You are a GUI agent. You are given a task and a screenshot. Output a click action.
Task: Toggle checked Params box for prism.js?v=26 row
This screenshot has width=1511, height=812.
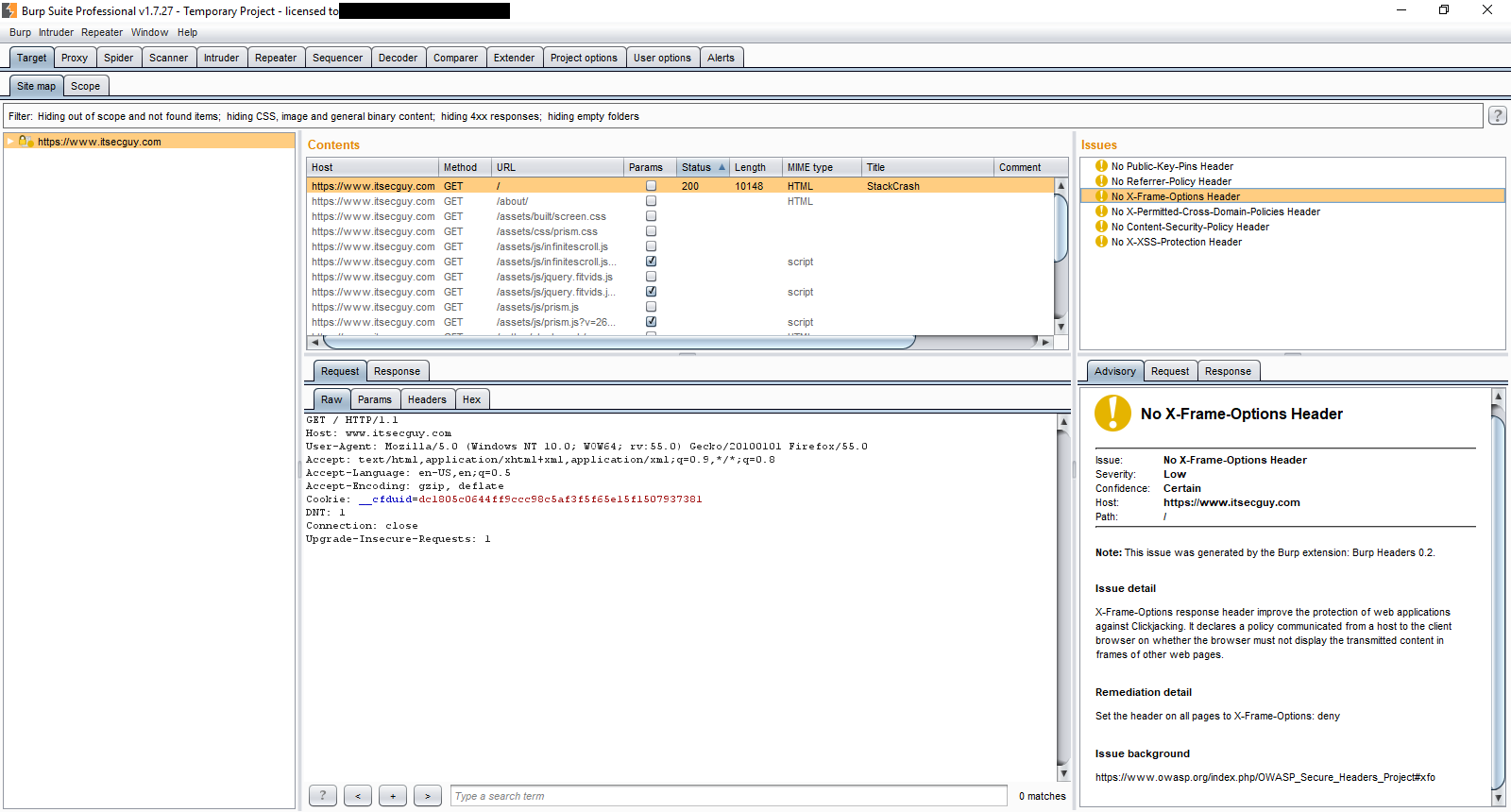click(651, 322)
